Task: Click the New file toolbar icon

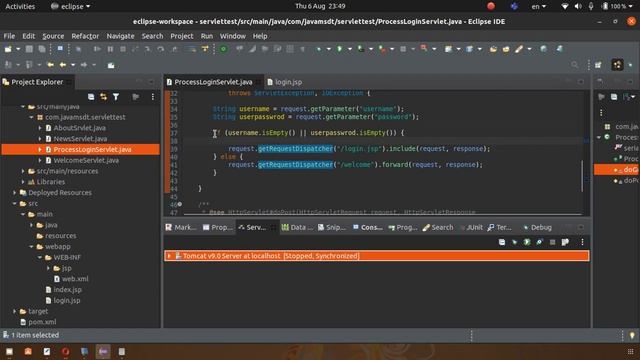Action: tap(8, 49)
